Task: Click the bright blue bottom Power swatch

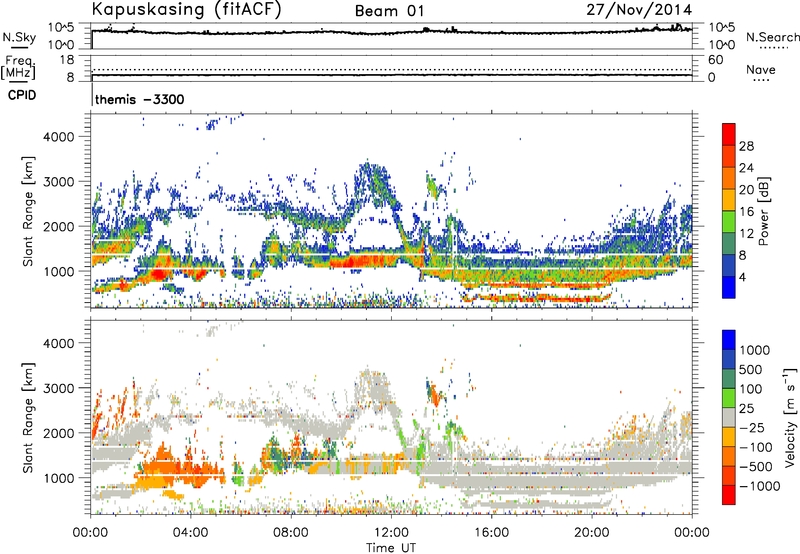Action: [729, 287]
